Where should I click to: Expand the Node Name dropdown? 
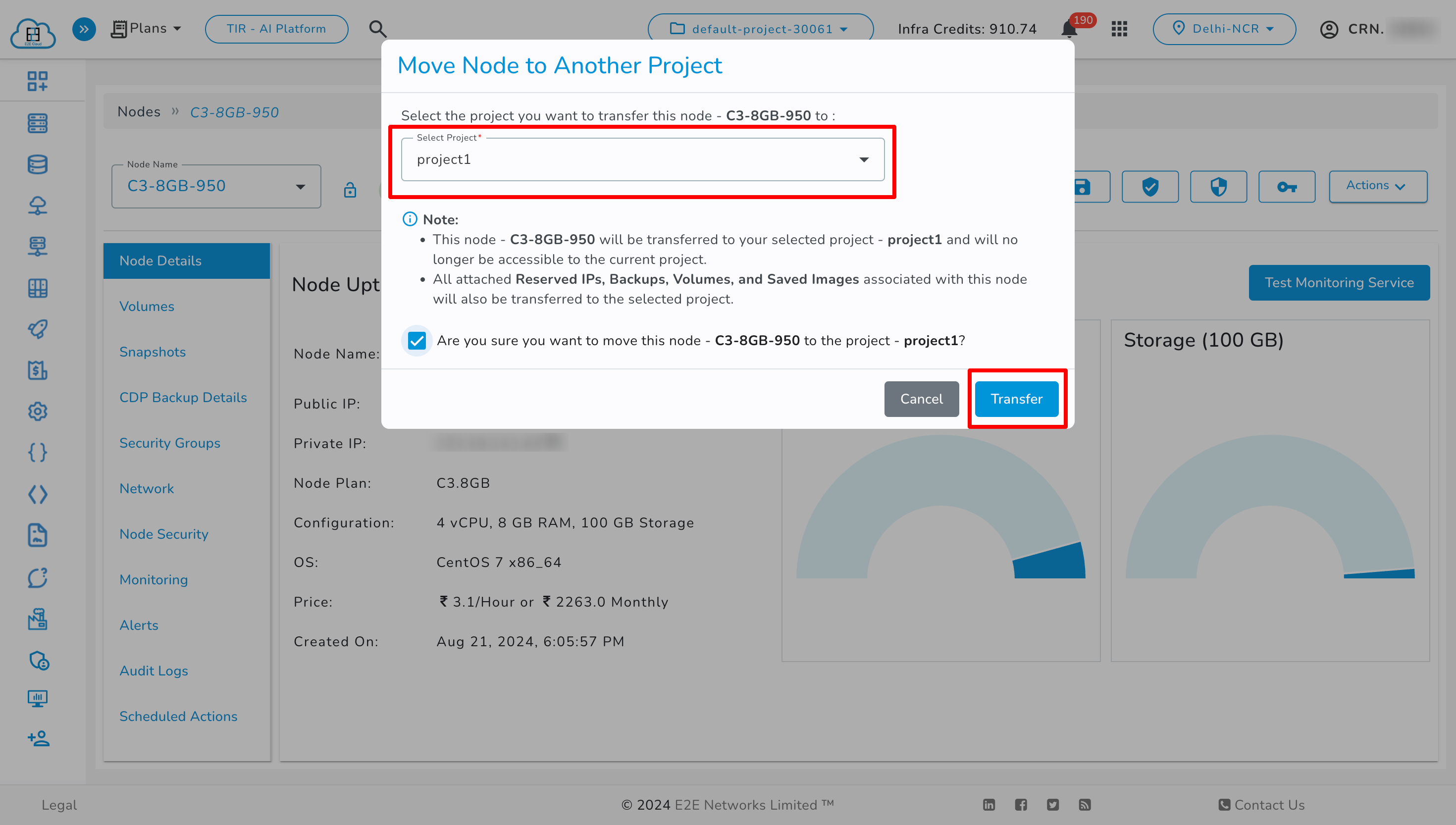pos(300,186)
